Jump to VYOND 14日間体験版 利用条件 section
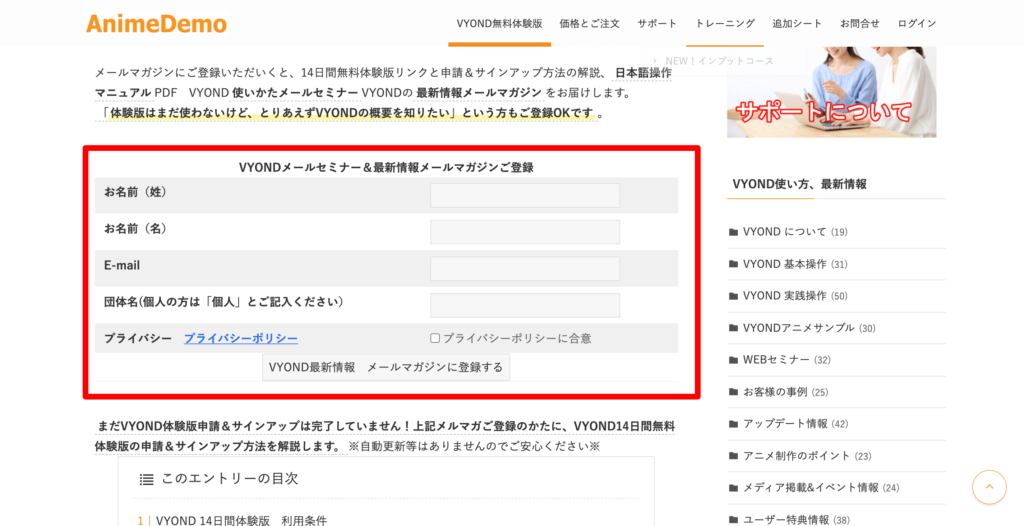The image size is (1024, 526). [x=241, y=521]
